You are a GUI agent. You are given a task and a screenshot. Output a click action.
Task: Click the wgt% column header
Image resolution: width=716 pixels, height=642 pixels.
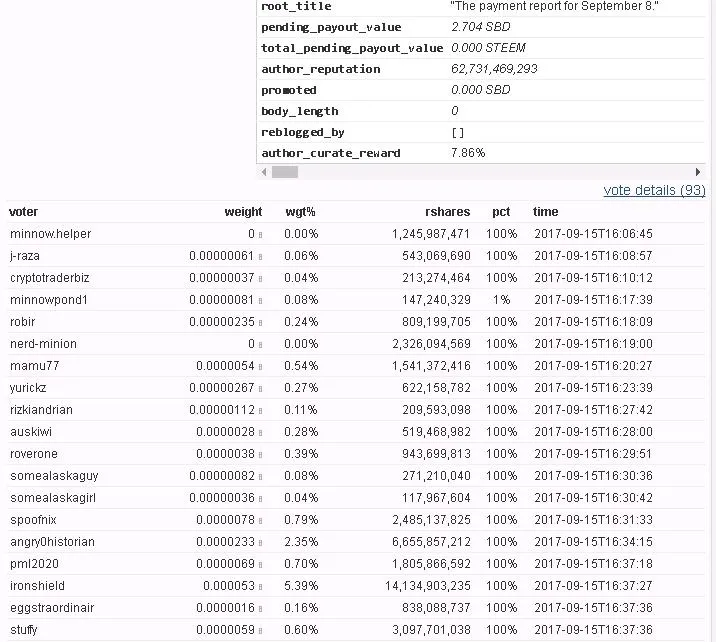300,212
